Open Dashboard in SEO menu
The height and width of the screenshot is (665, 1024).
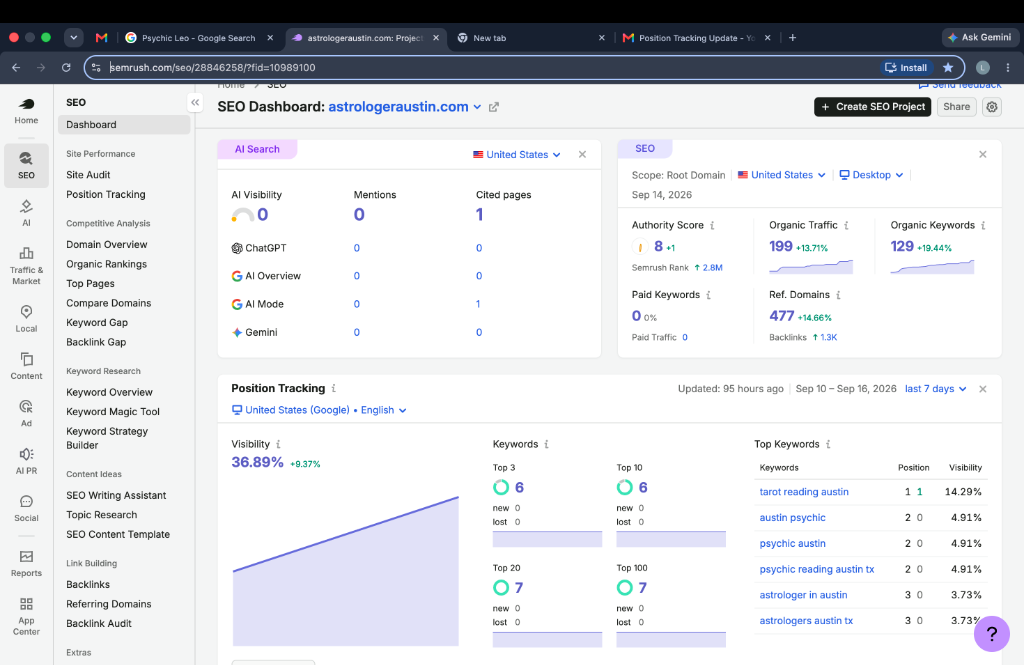(124, 125)
